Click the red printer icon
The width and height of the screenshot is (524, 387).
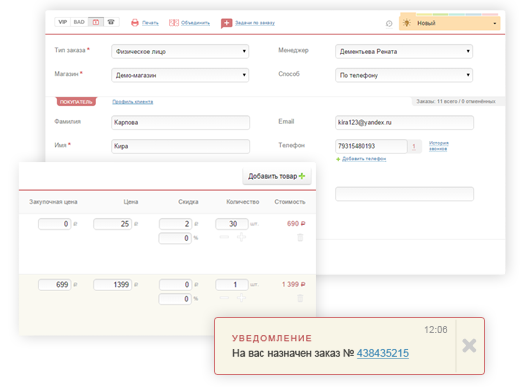pyautogui.click(x=135, y=23)
